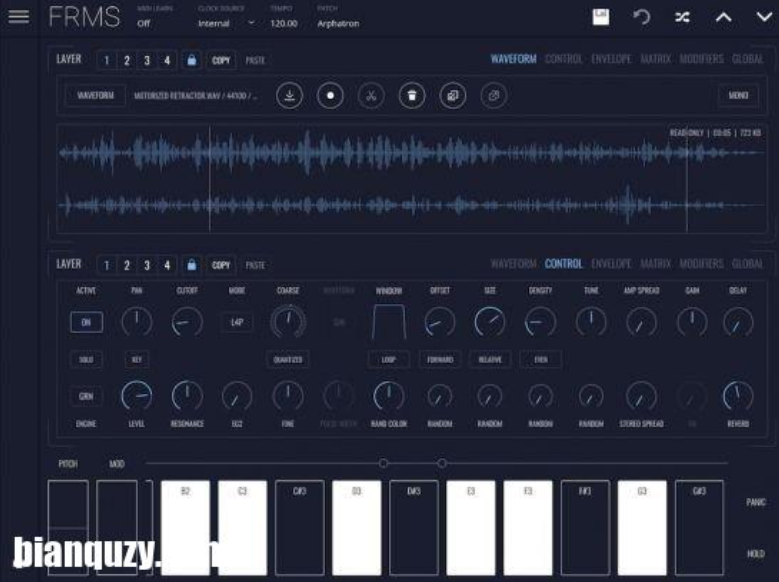
Task: Click the undo arrow icon
Action: point(642,17)
